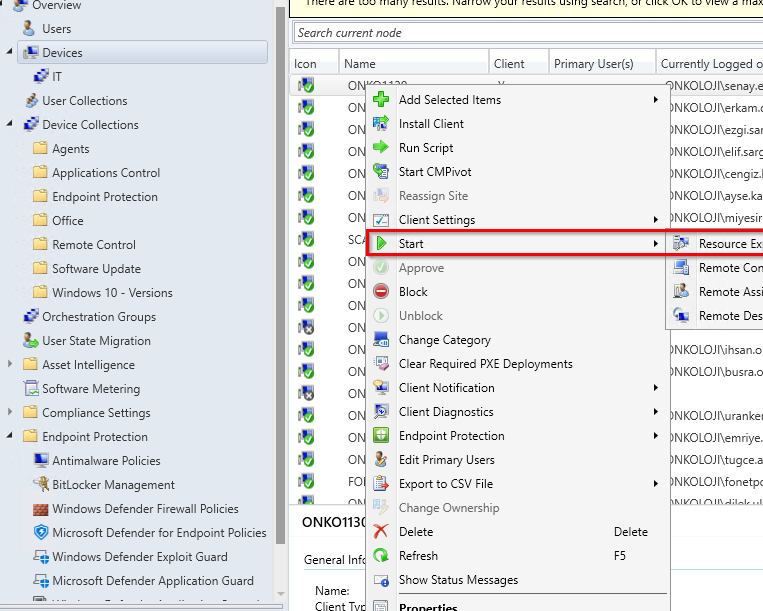Viewport: 763px width, 611px height.
Task: Collapse the Endpoint Protection tree node
Action: [9, 435]
